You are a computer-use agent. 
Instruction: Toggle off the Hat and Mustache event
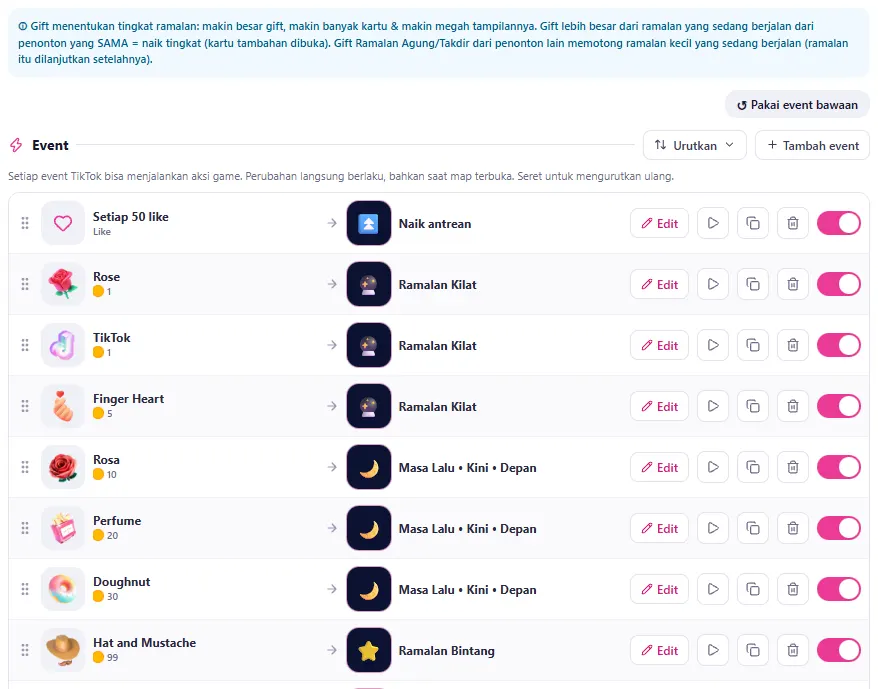[838, 650]
